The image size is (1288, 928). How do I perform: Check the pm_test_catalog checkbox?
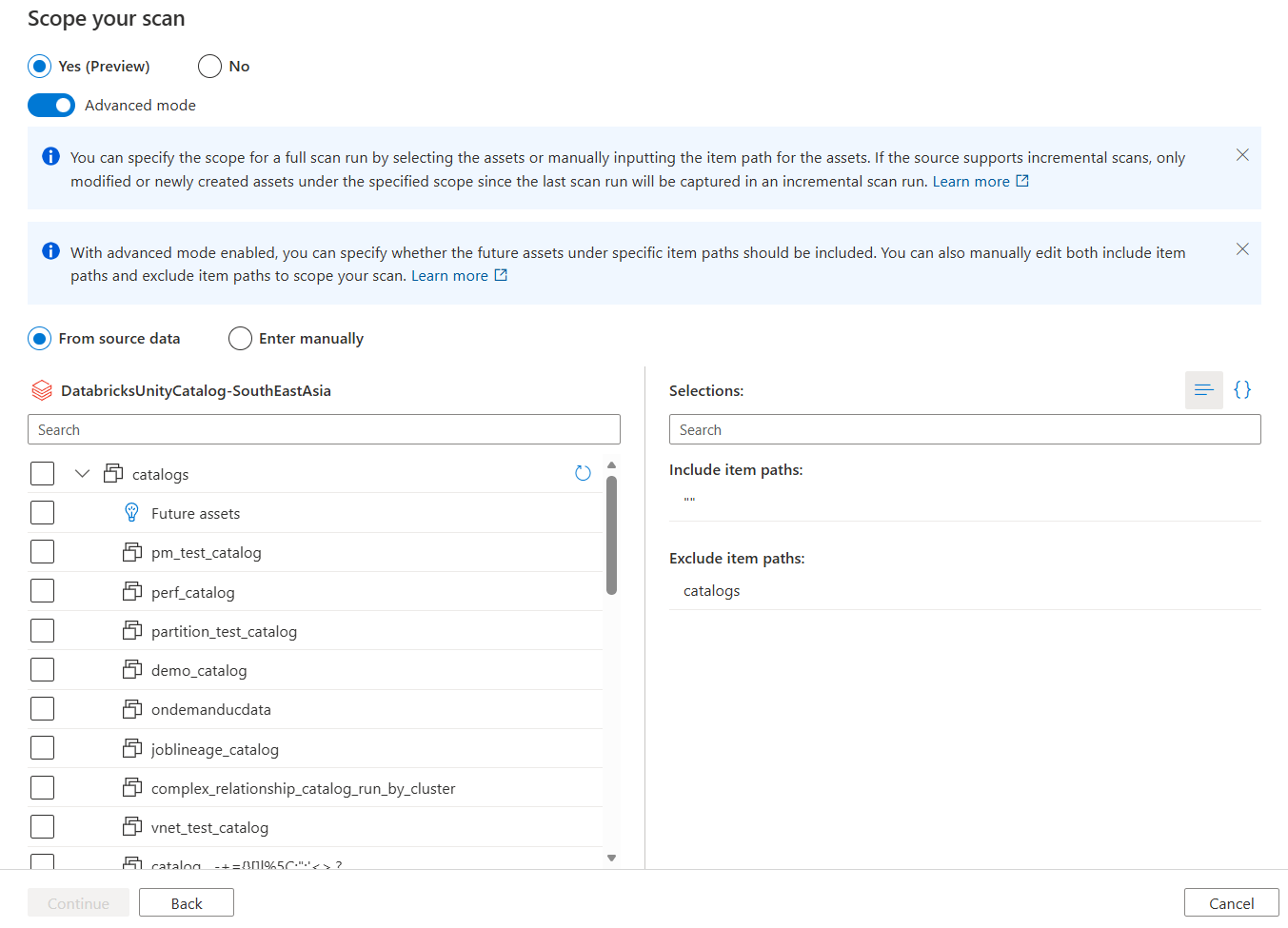43,552
